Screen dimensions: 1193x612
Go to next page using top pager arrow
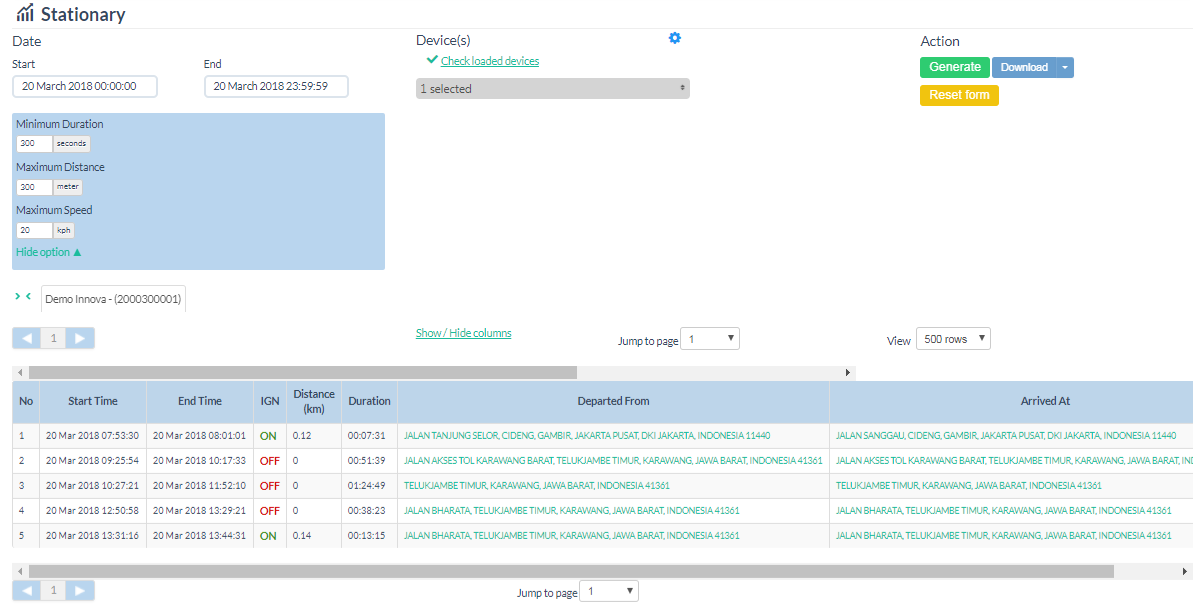pos(80,338)
